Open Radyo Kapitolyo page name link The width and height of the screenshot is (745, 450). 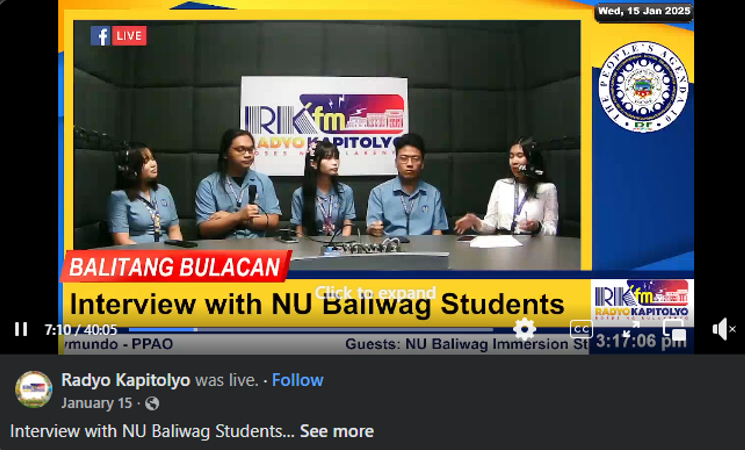click(125, 380)
